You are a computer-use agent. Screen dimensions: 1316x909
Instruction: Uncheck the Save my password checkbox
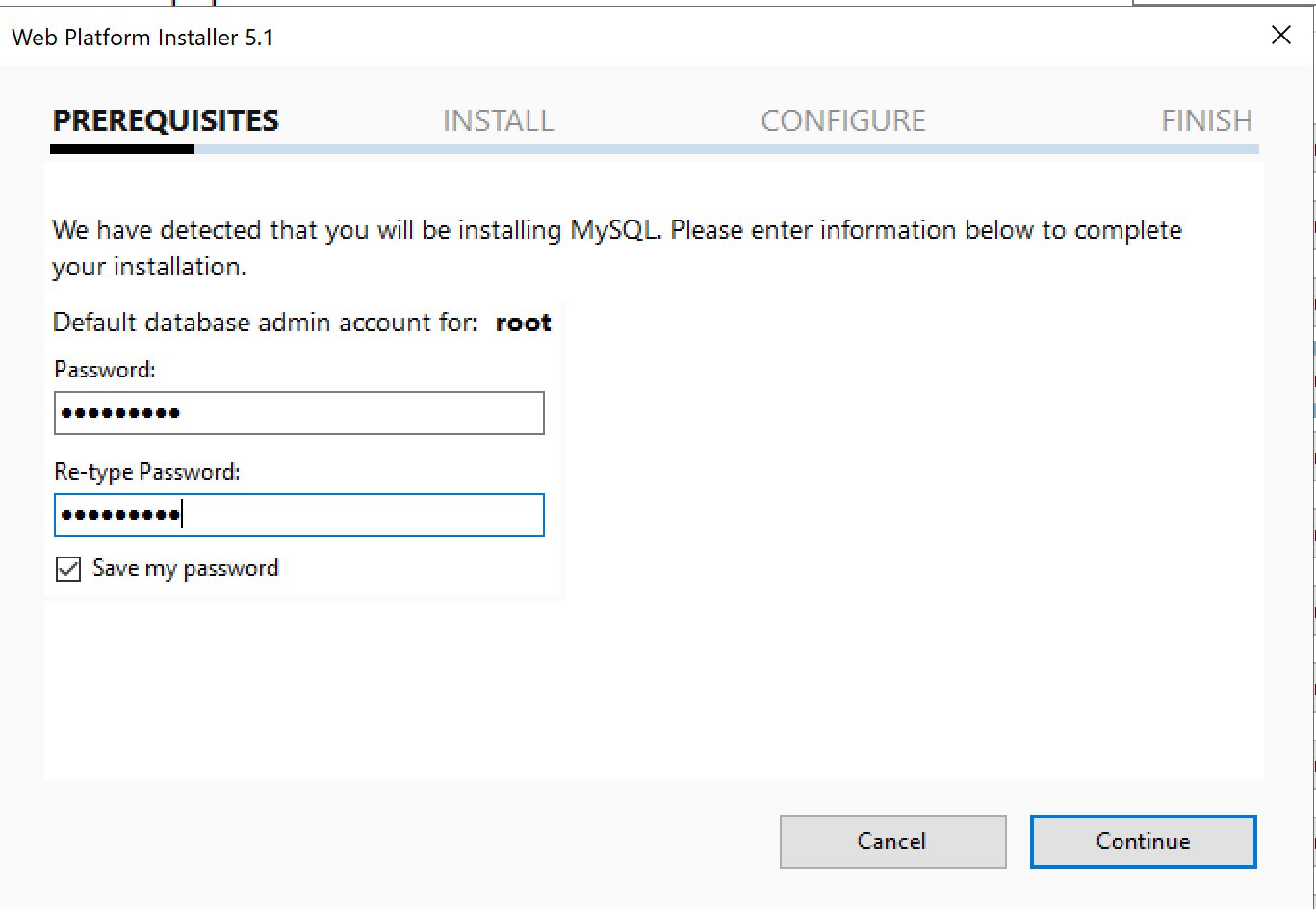[68, 569]
